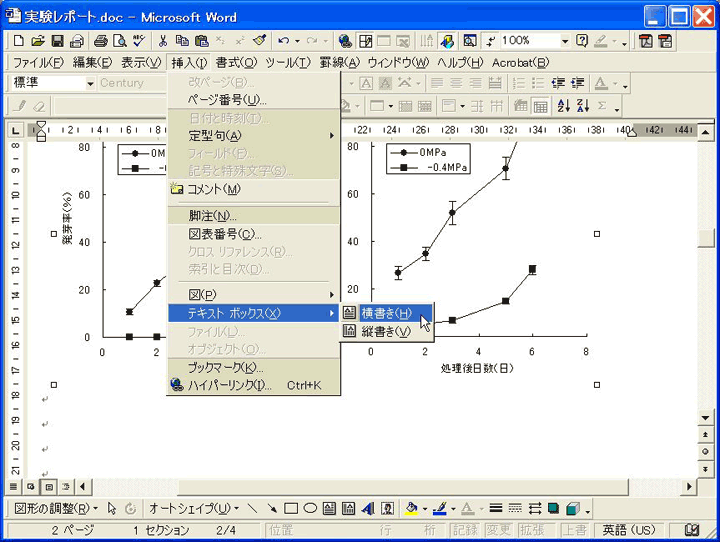Click the Save icon in the toolbar
Image resolution: width=720 pixels, height=542 pixels.
coord(58,41)
